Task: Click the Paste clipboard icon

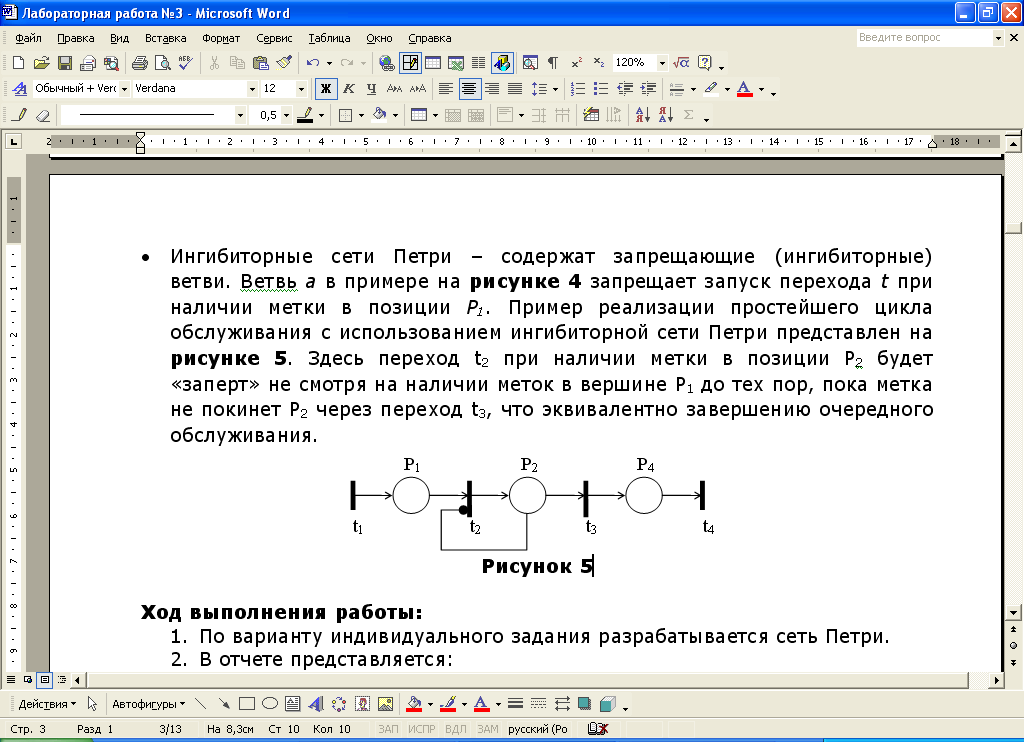Action: 261,63
